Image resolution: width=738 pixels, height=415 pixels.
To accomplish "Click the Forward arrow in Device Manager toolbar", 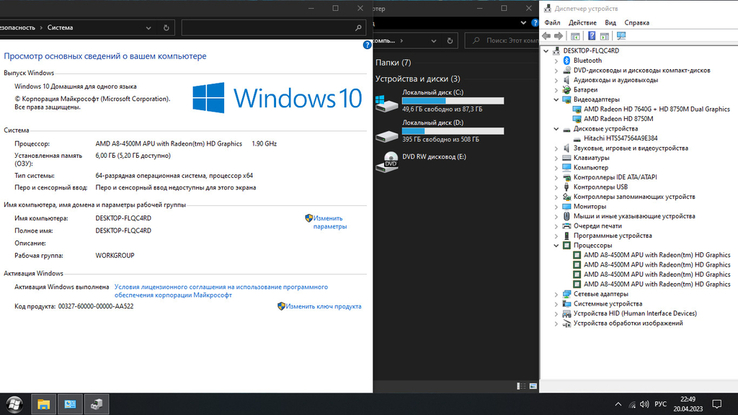I will [559, 36].
